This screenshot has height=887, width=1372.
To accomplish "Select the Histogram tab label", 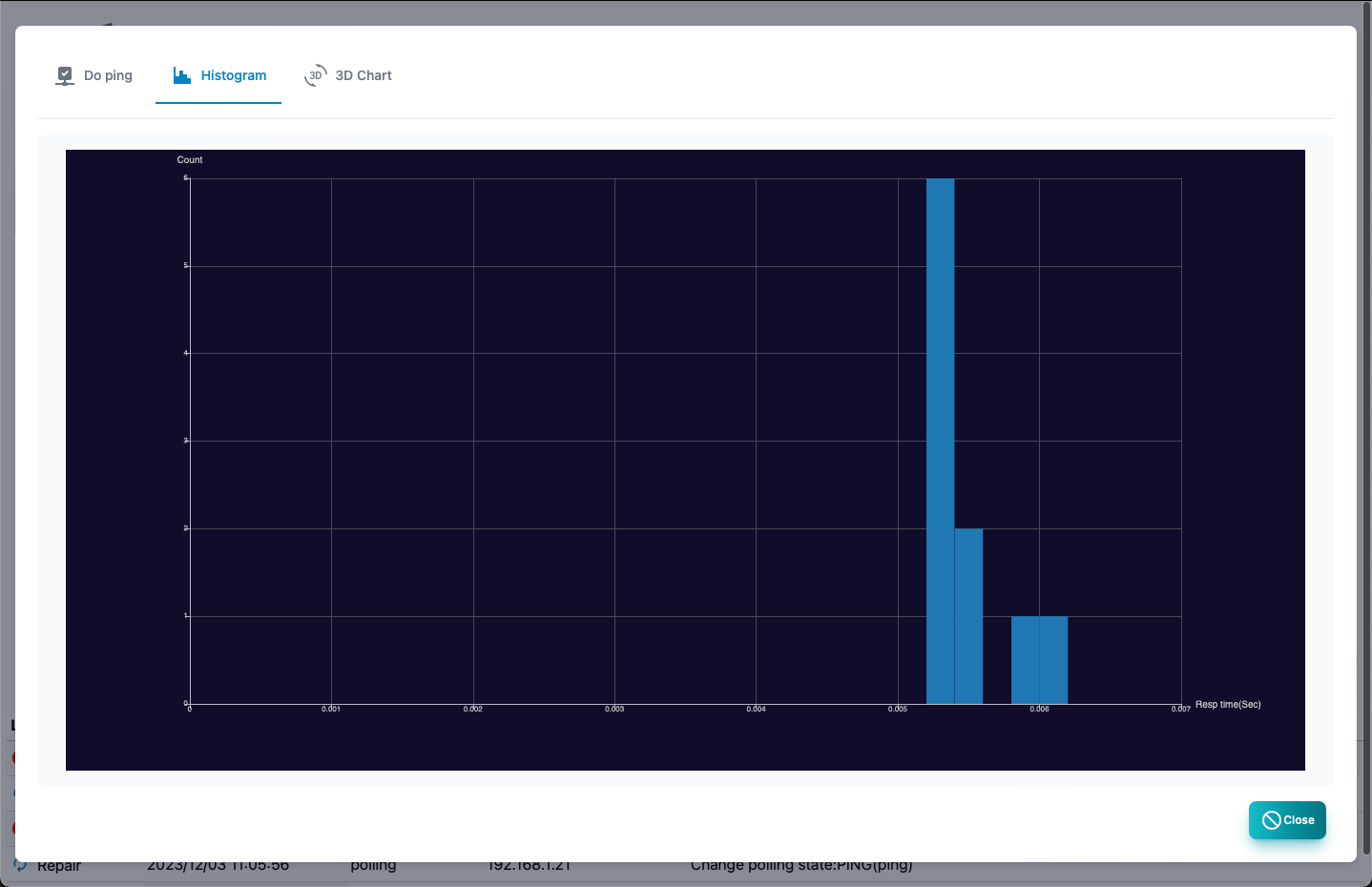I will click(234, 75).
